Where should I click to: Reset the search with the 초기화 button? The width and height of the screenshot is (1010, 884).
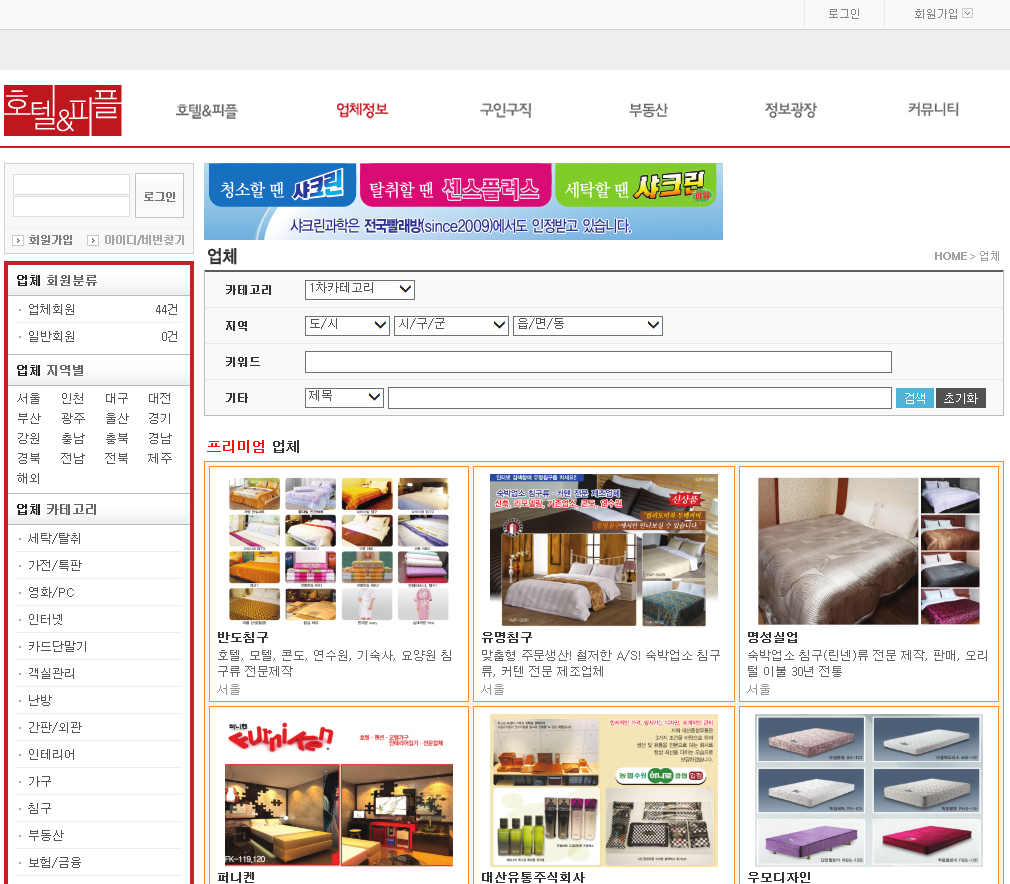point(960,398)
